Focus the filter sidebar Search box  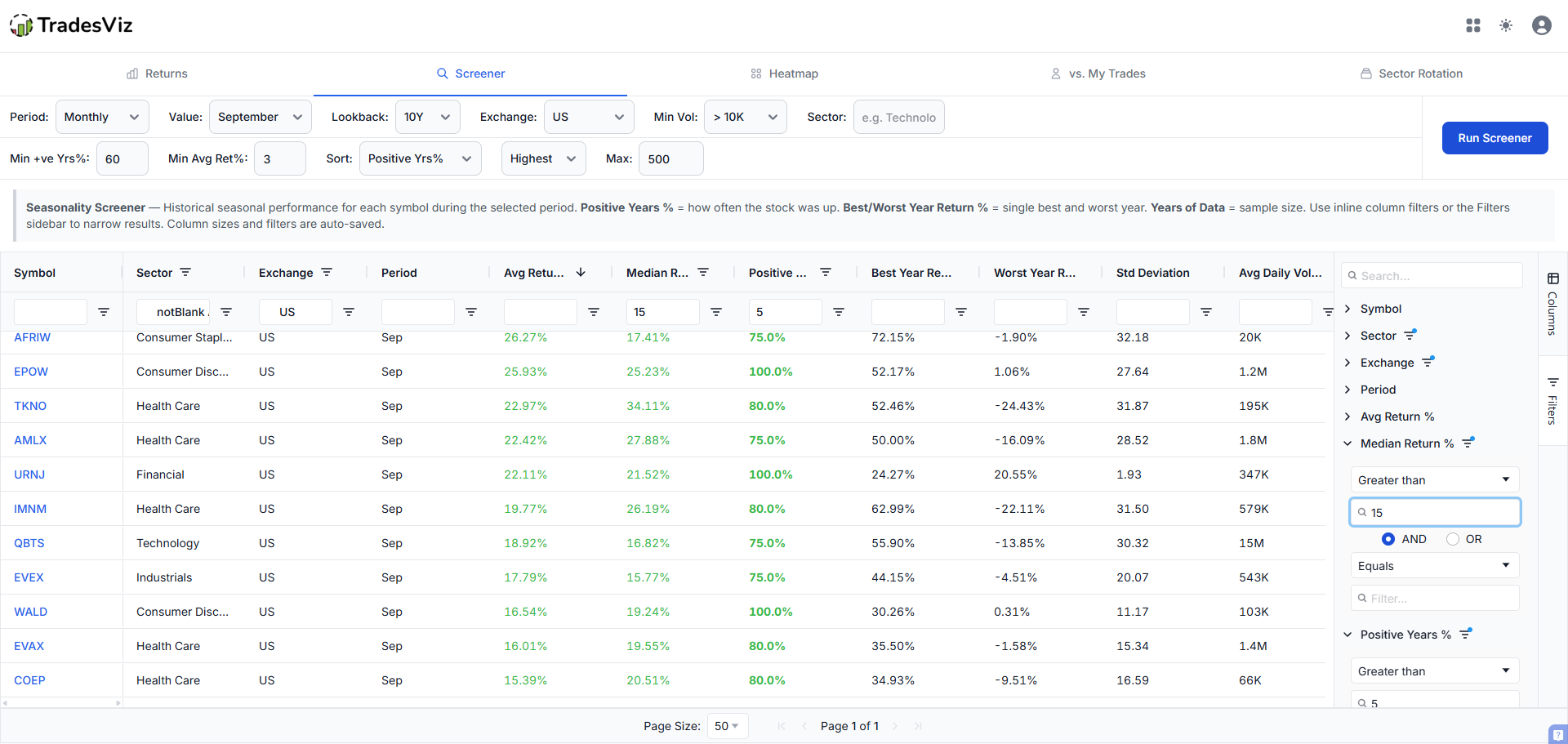(1432, 275)
